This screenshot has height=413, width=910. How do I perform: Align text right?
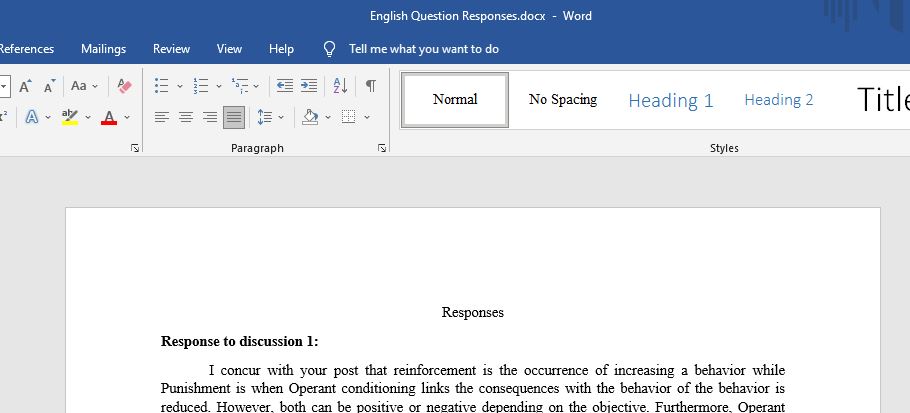[x=210, y=117]
